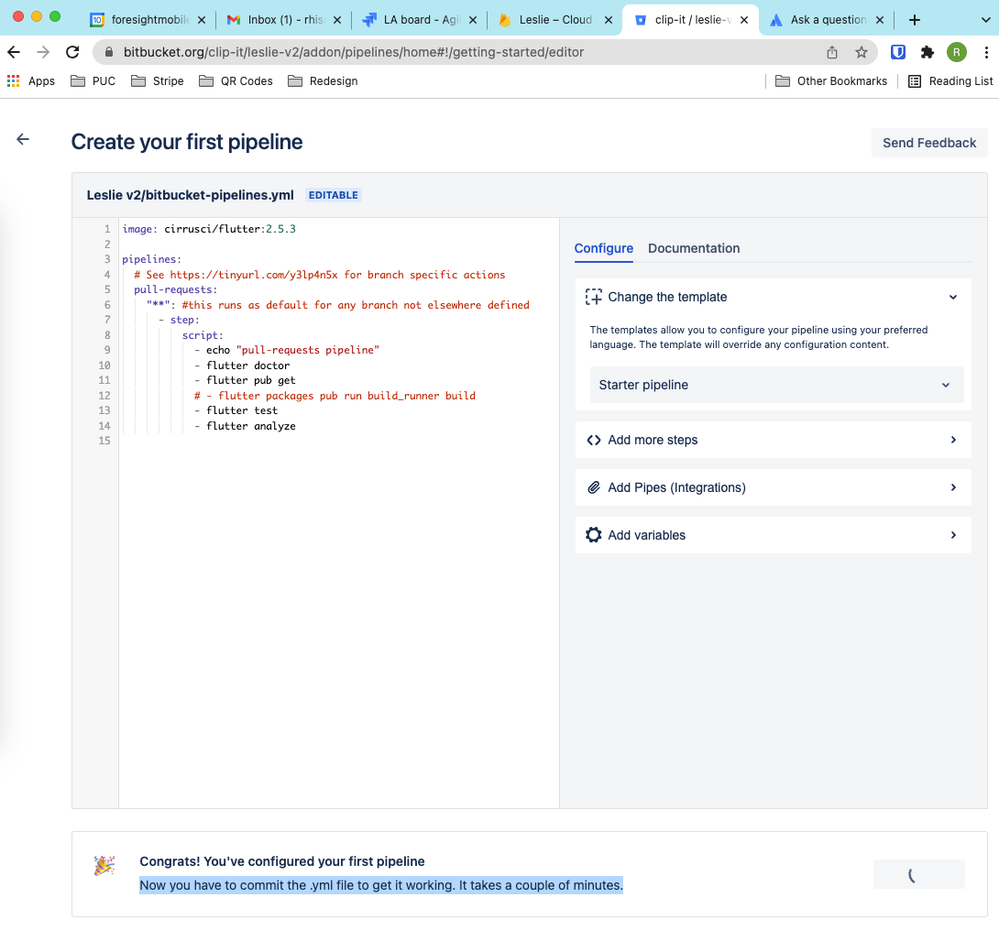Image resolution: width=999 pixels, height=939 pixels.
Task: Close the Gmail Inbox tab
Action: click(x=337, y=20)
